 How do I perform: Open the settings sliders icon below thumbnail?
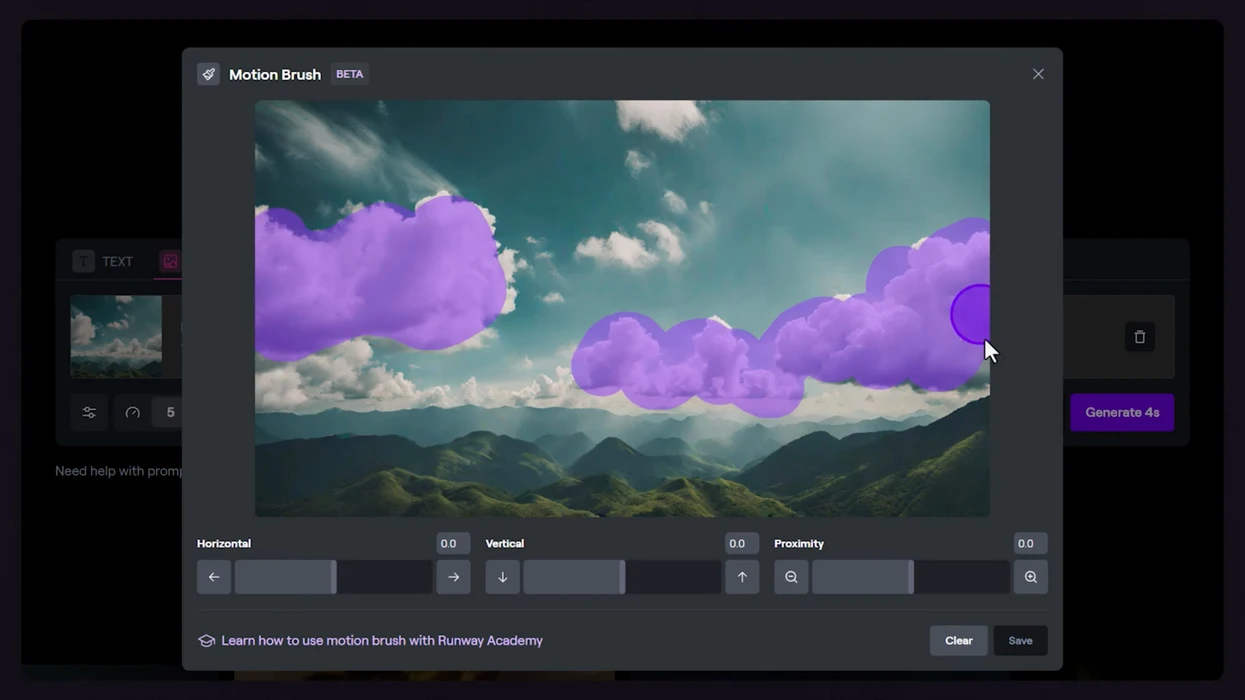coord(89,412)
